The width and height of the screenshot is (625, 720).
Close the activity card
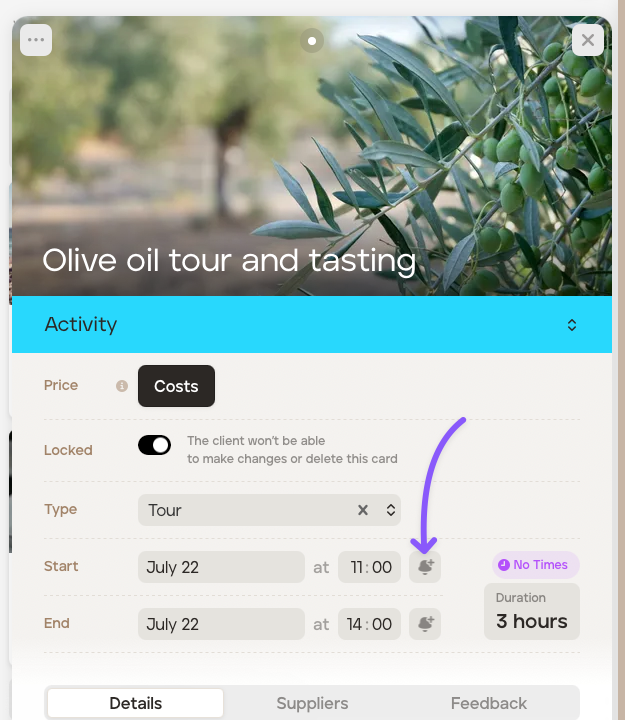(587, 40)
